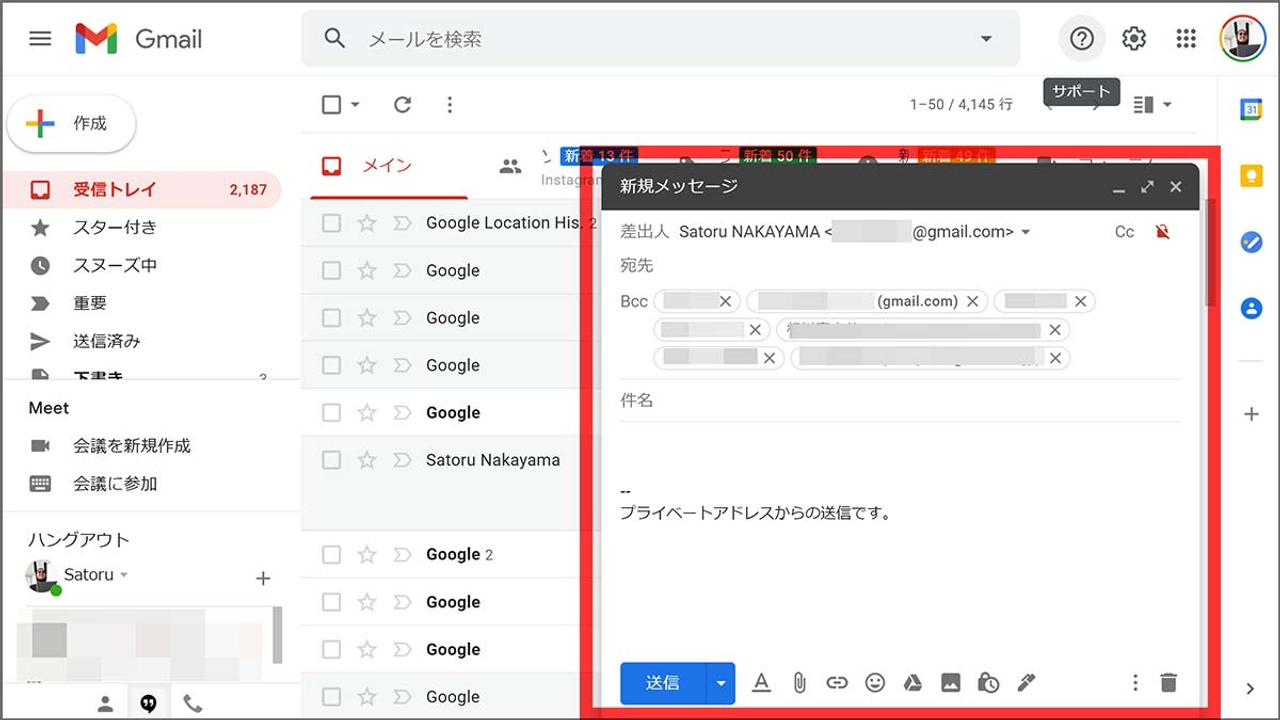
Task: Click the attach files paperclip icon
Action: (799, 683)
